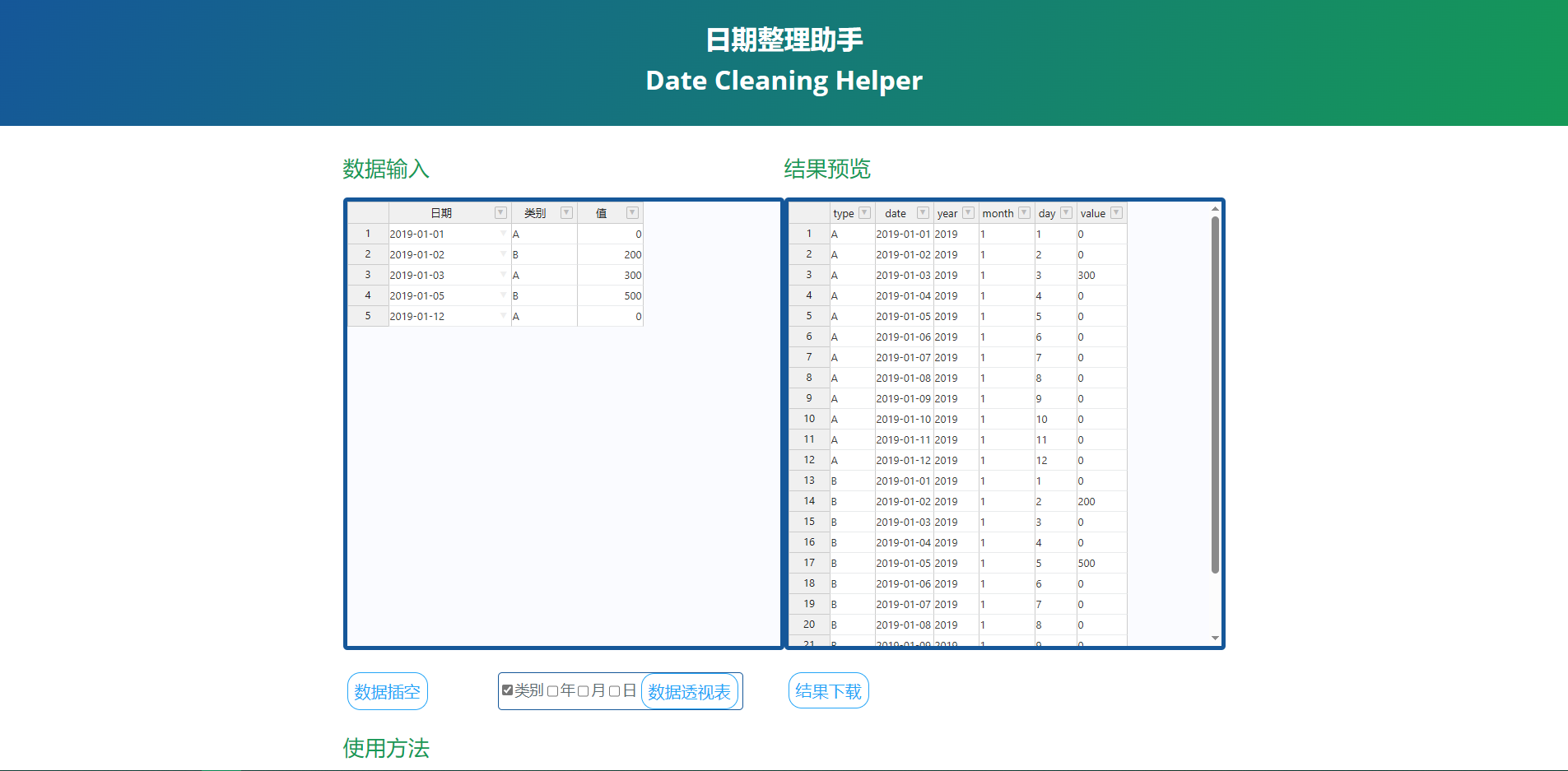
Task: Open date picker arrow in 2019-01-12 input cell
Action: click(x=503, y=316)
